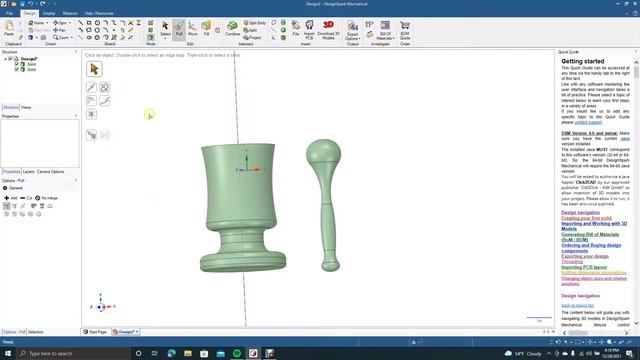Click the Save icon in title bar

pos(22,4)
